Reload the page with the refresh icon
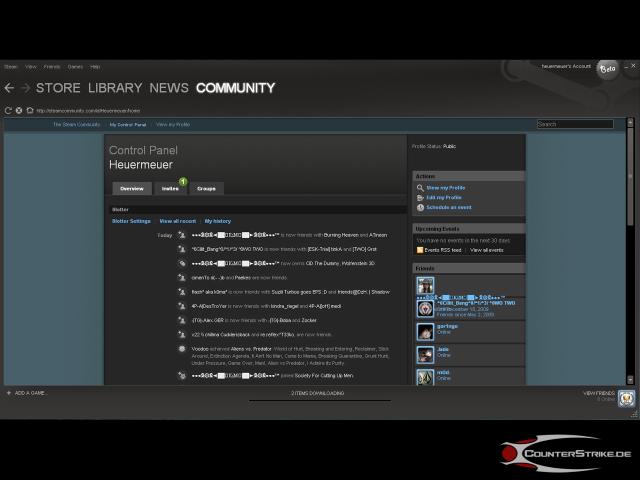 pos(8,110)
